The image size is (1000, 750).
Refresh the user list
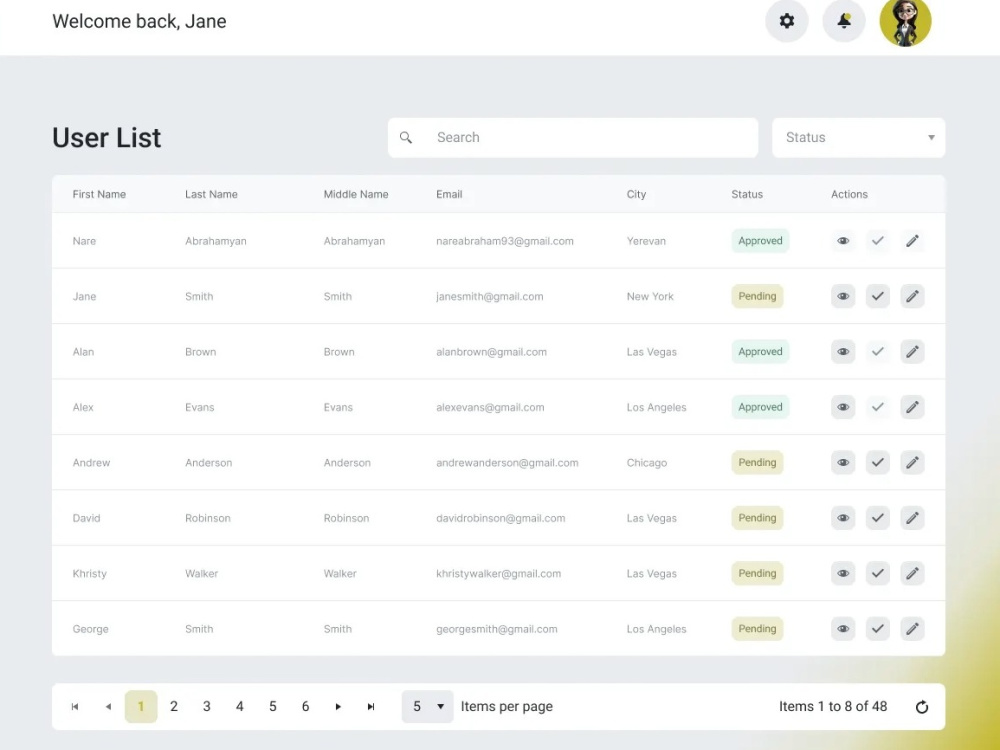[x=922, y=707]
